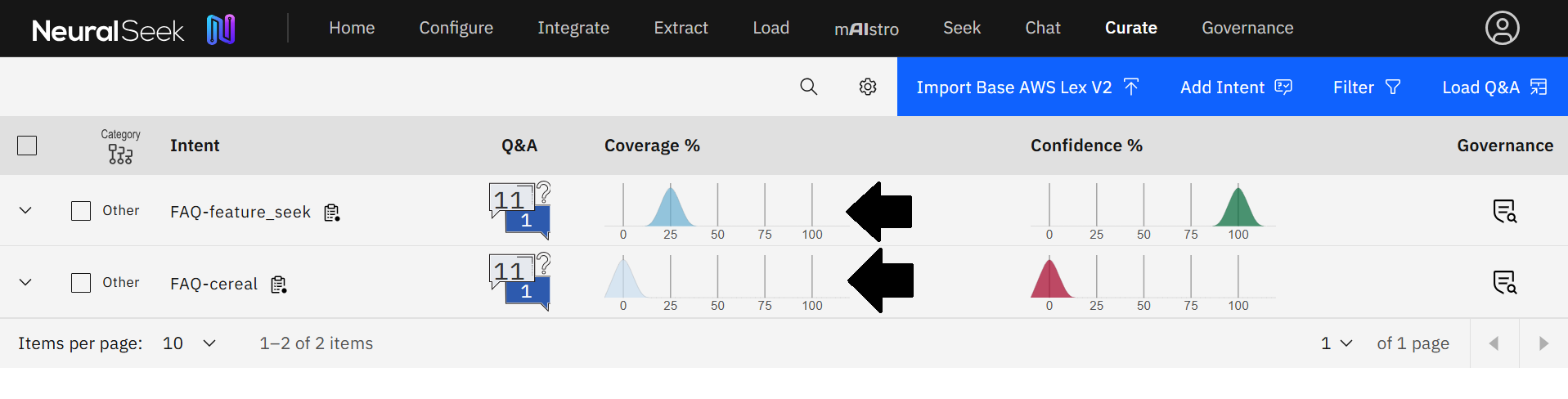Click the Category hierarchy icon in header
1568x399 pixels.
click(120, 155)
